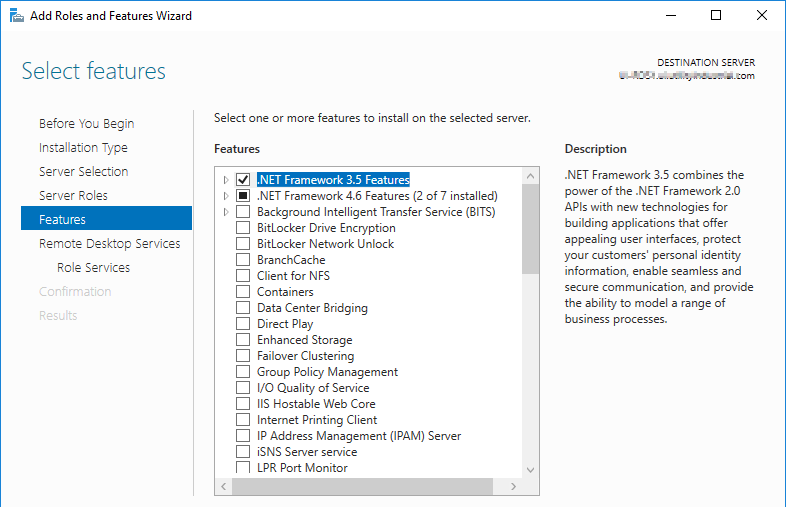Viewport: 786px width, 507px height.
Task: Click horizontal scroll right arrow
Action: (x=513, y=486)
